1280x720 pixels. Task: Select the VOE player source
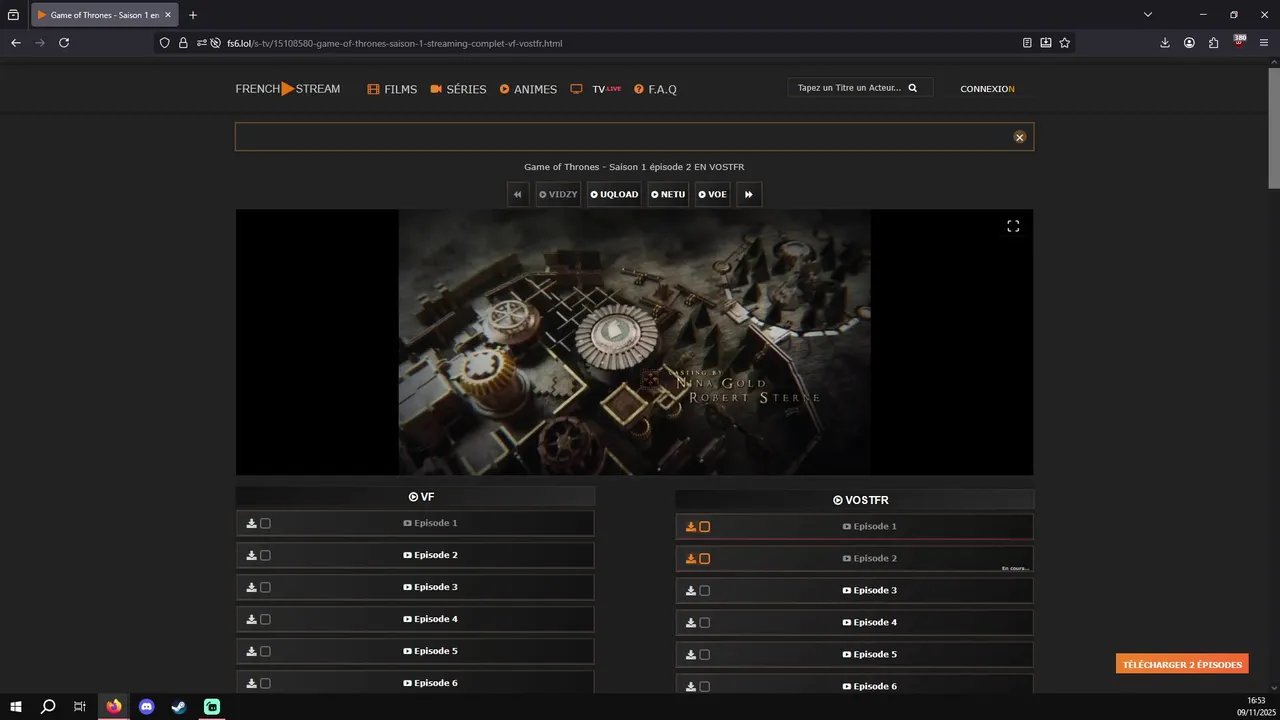click(x=713, y=194)
